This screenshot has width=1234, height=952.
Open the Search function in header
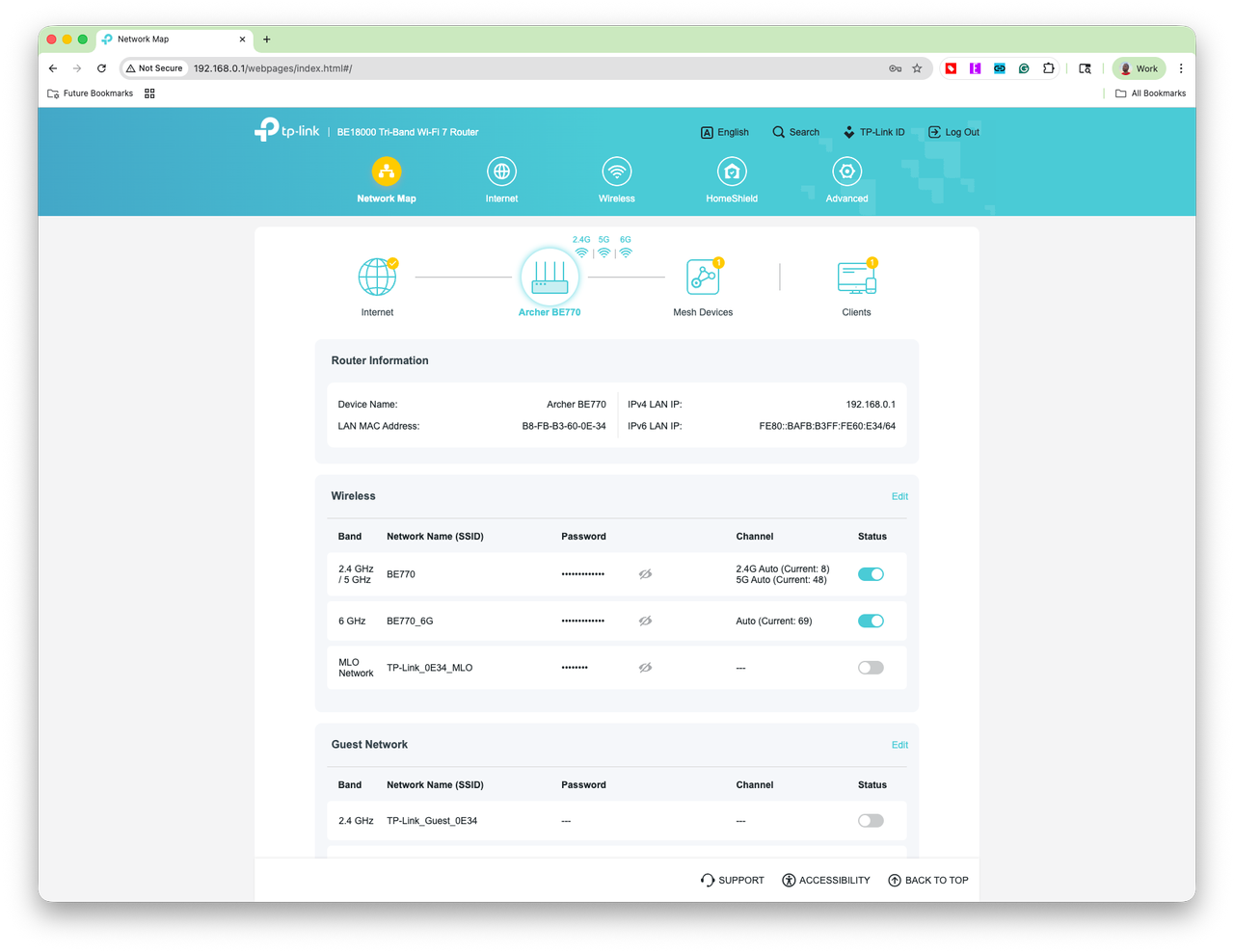pyautogui.click(x=795, y=132)
